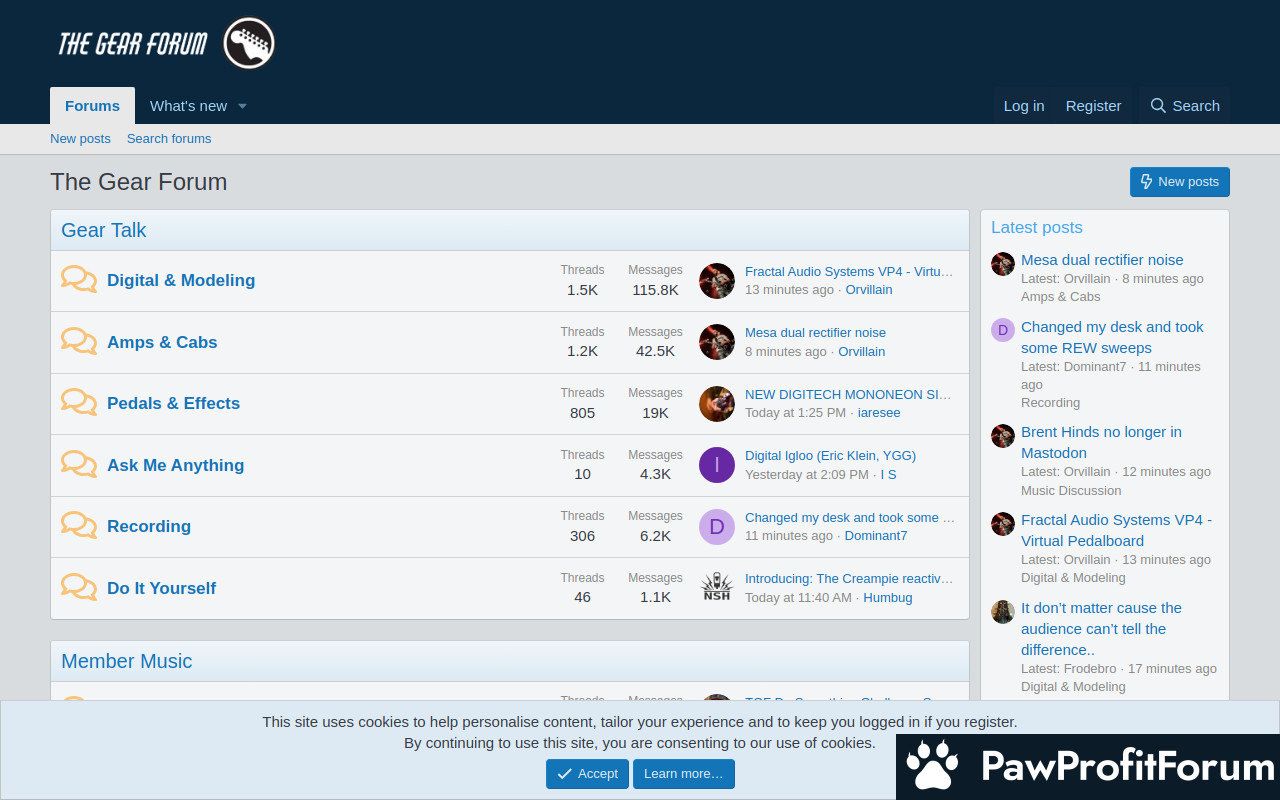Open 'Mesa dual rectifier noise' in Latest posts
Image resolution: width=1280 pixels, height=800 pixels.
coord(1101,260)
